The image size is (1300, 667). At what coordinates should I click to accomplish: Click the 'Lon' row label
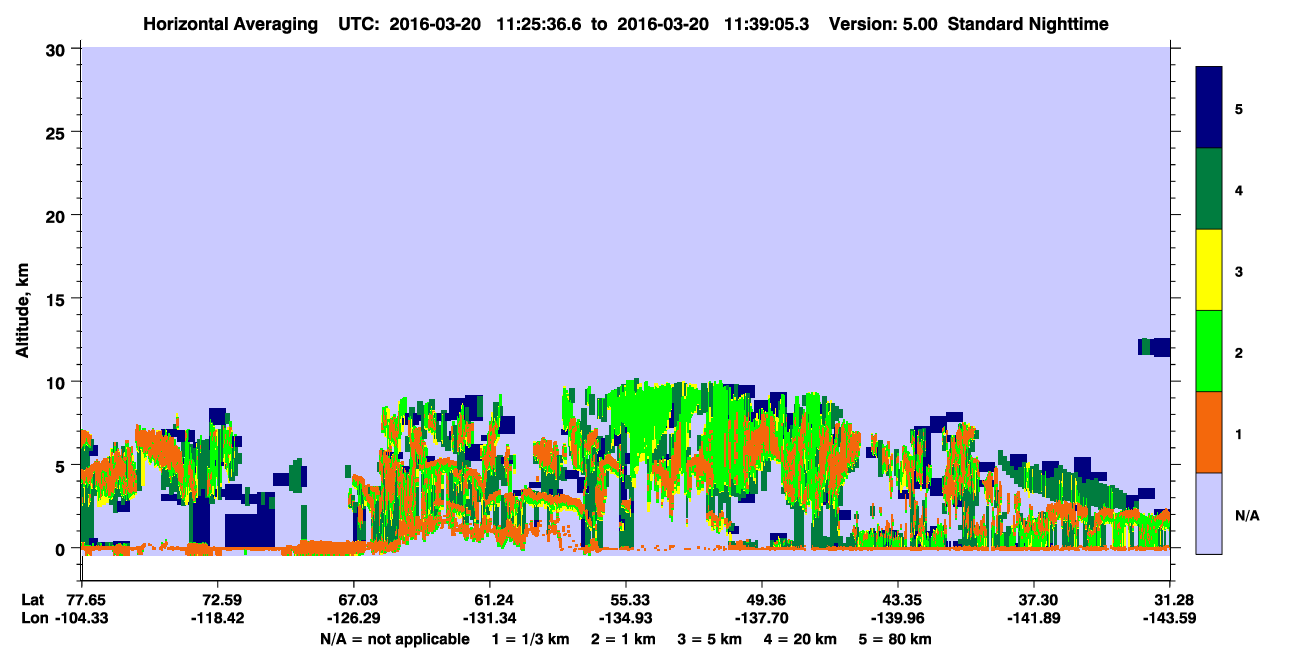[x=34, y=618]
